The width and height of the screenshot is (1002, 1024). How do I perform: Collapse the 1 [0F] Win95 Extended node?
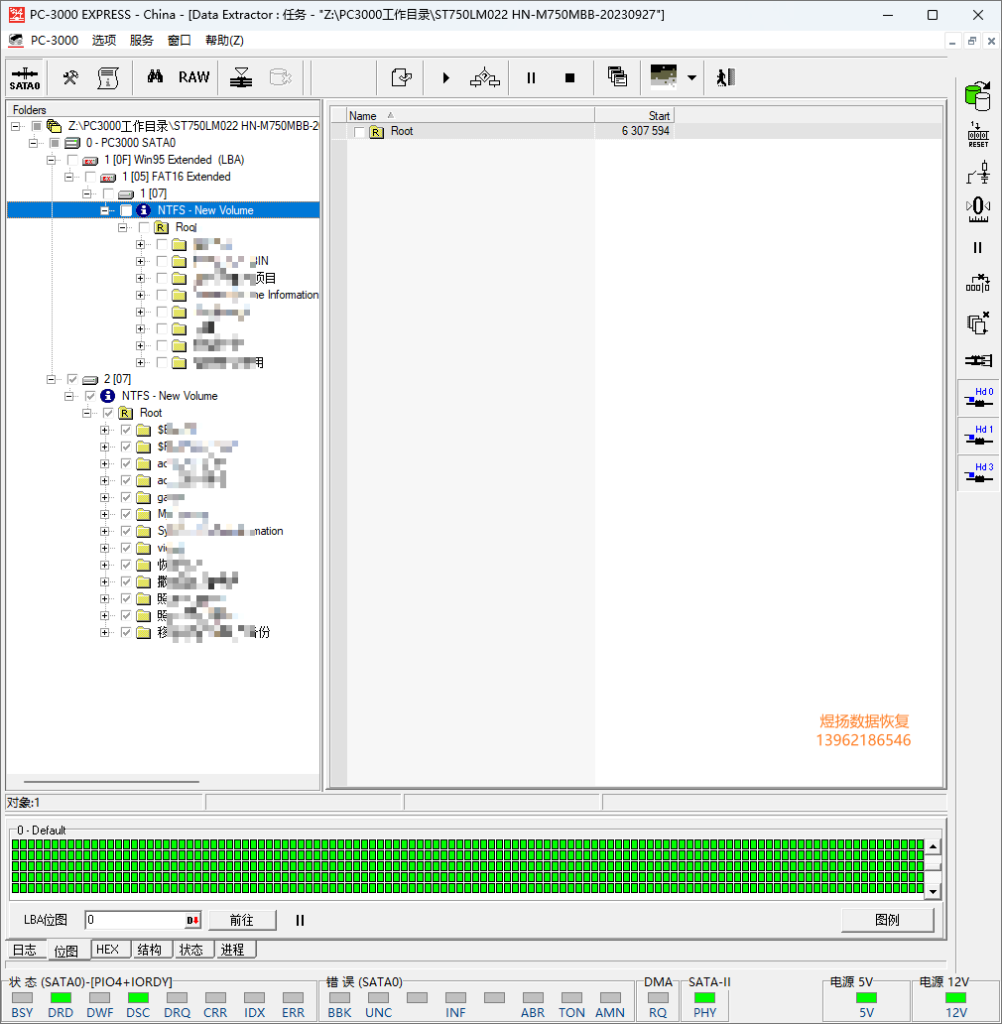(x=50, y=160)
